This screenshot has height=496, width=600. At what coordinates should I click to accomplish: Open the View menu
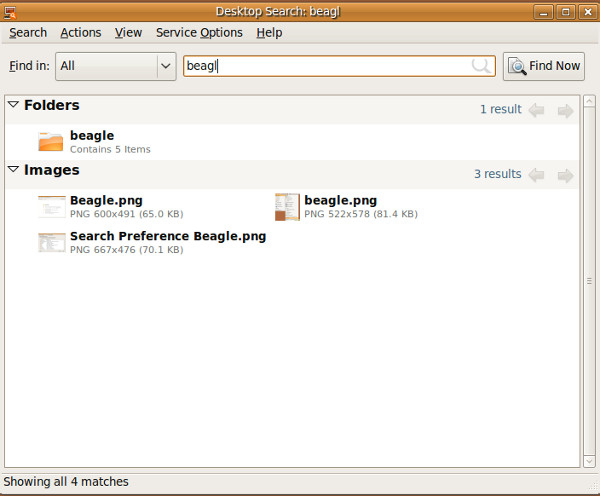click(128, 33)
